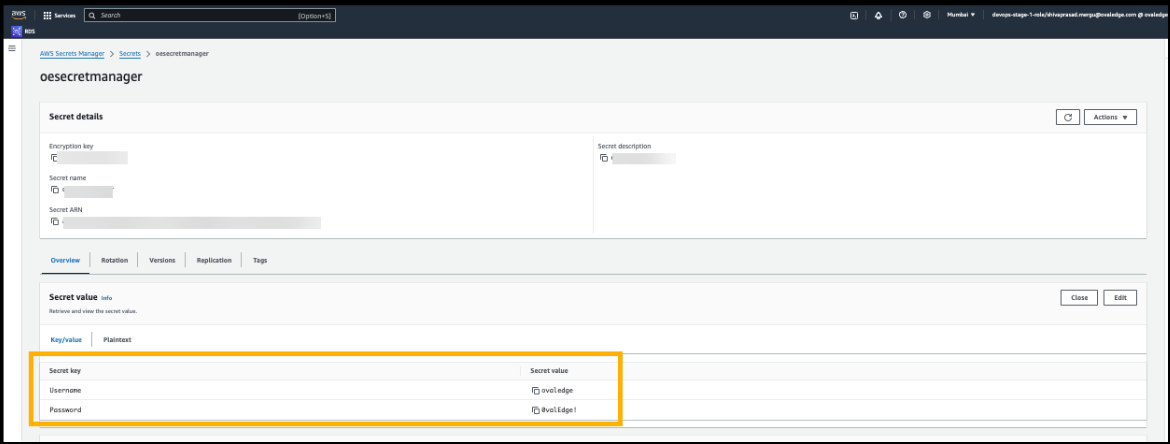Click the Secret key column header
The height and width of the screenshot is (444, 1170).
(x=65, y=370)
